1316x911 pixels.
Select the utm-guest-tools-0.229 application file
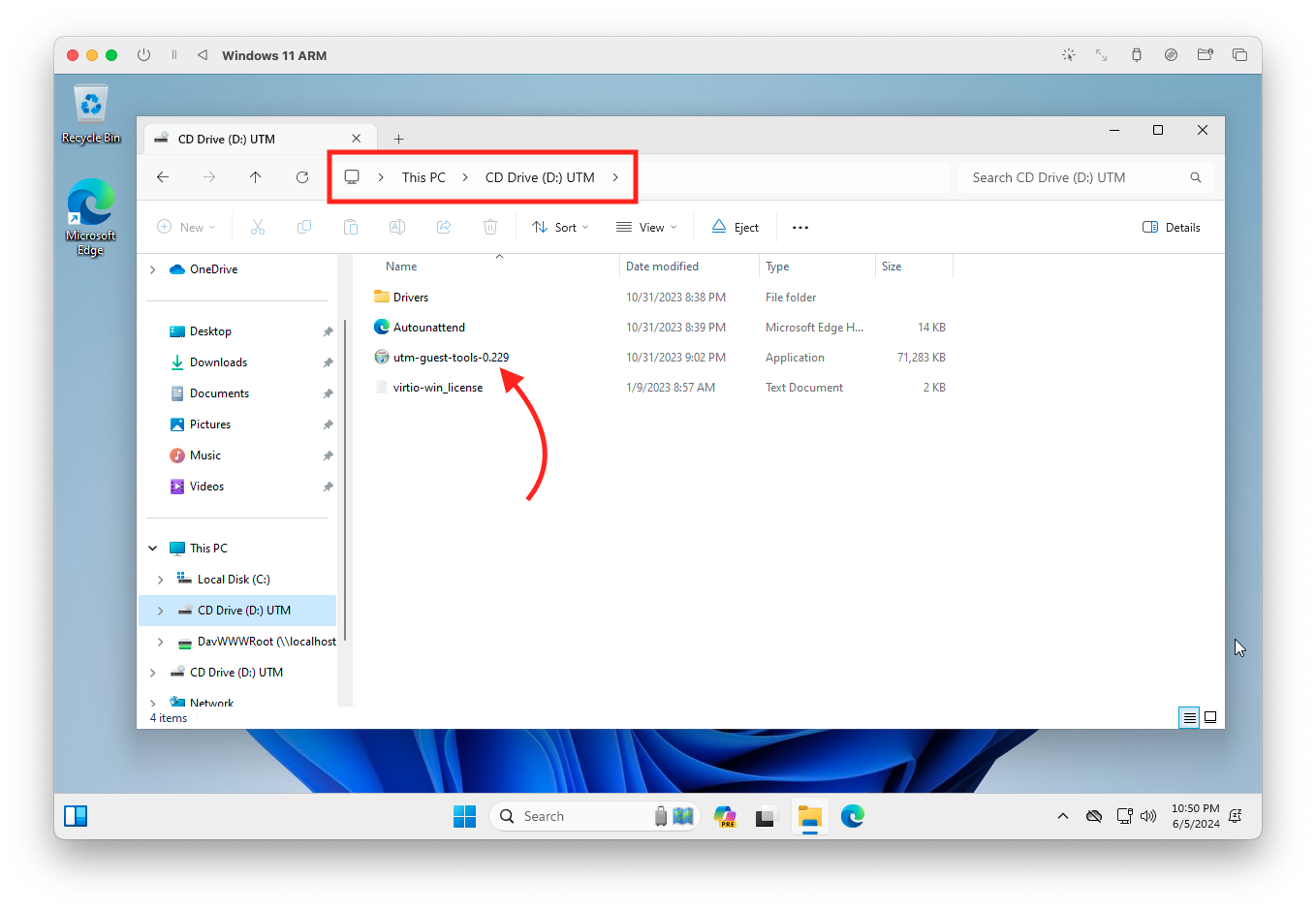451,358
